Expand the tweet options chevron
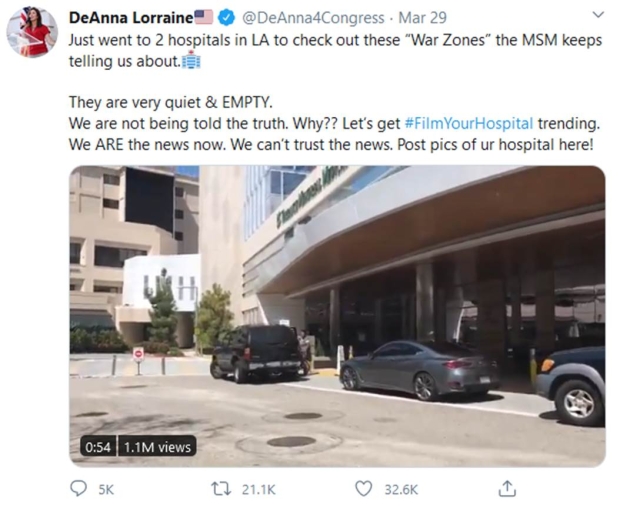The image size is (620, 508). pos(598,16)
